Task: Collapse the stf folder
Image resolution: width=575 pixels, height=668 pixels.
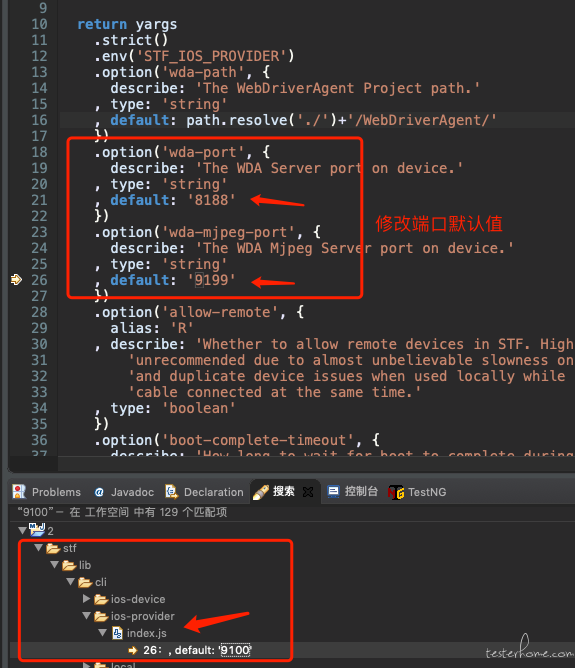Action: (39, 547)
